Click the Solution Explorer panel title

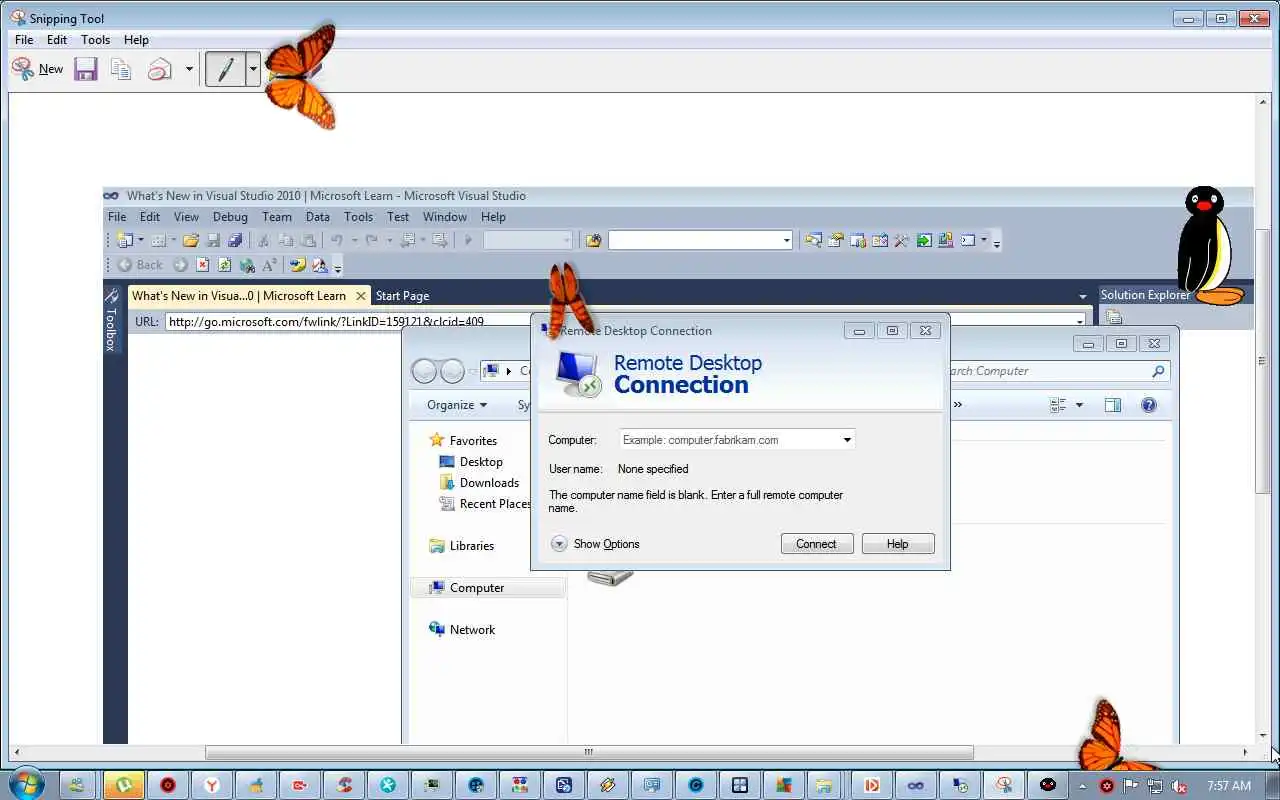(x=1145, y=295)
